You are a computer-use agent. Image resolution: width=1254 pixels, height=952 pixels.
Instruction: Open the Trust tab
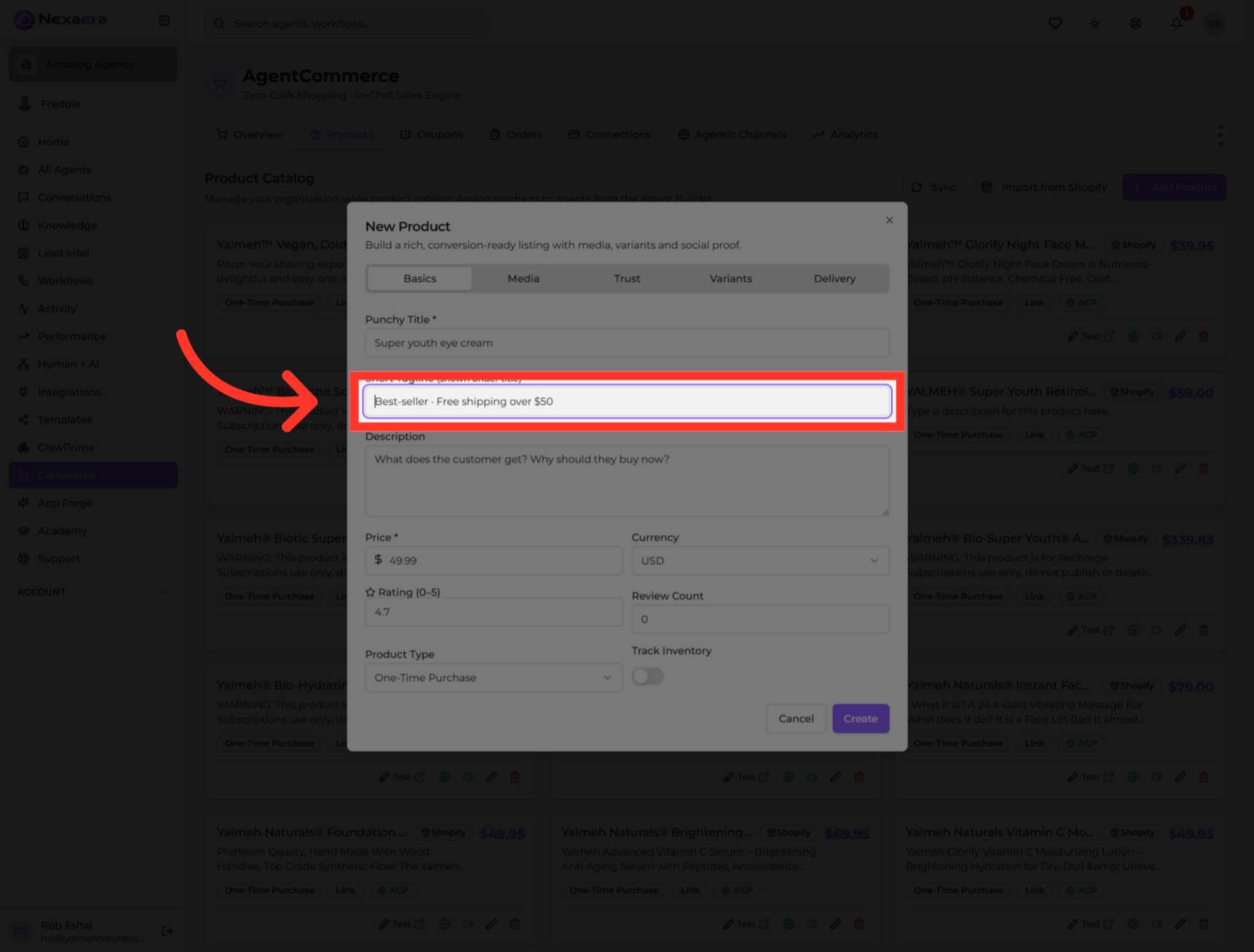(x=627, y=279)
